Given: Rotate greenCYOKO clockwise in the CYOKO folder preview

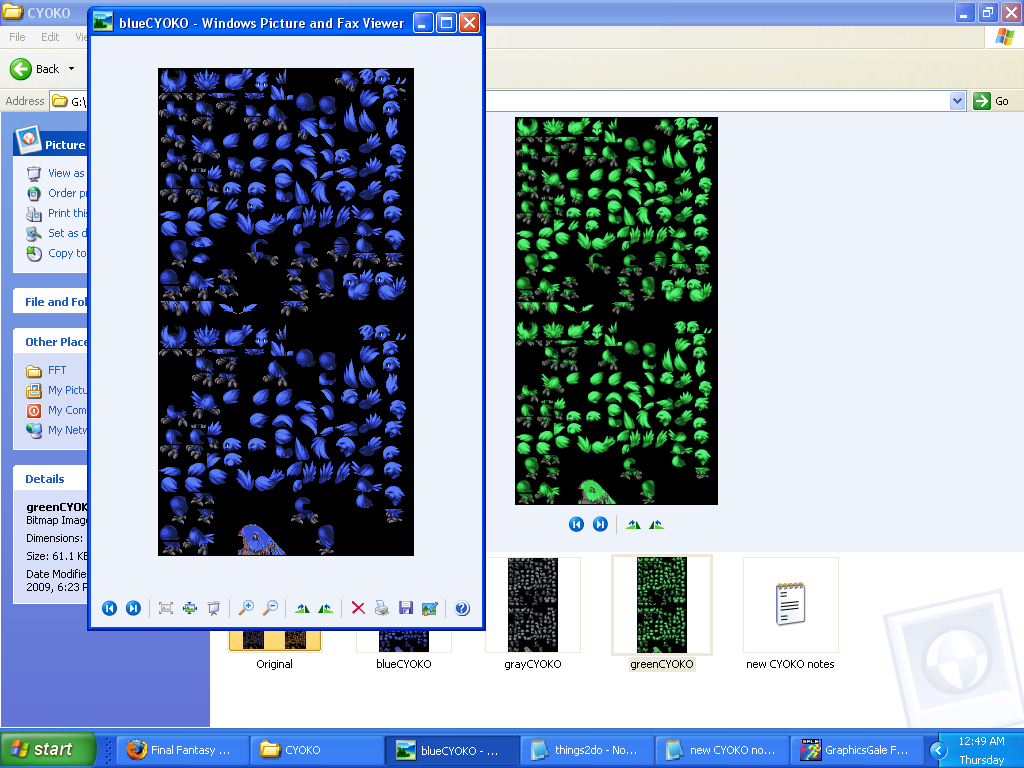Looking at the screenshot, I should [633, 524].
